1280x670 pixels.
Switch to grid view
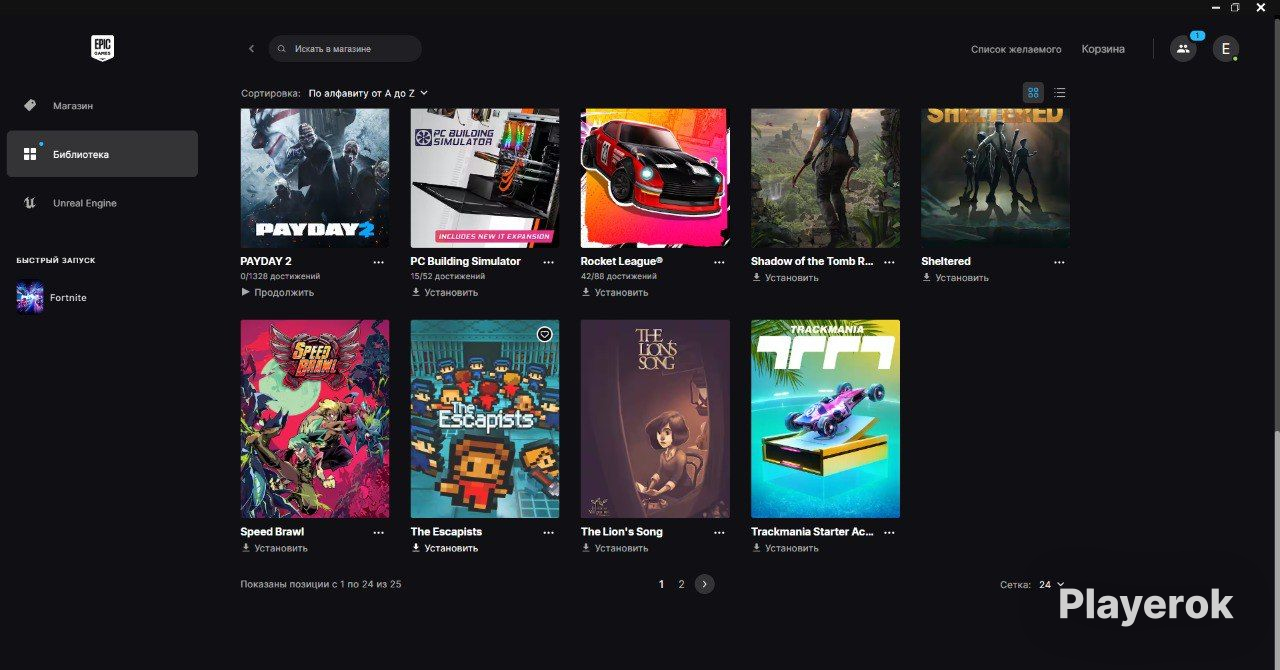(x=1033, y=93)
